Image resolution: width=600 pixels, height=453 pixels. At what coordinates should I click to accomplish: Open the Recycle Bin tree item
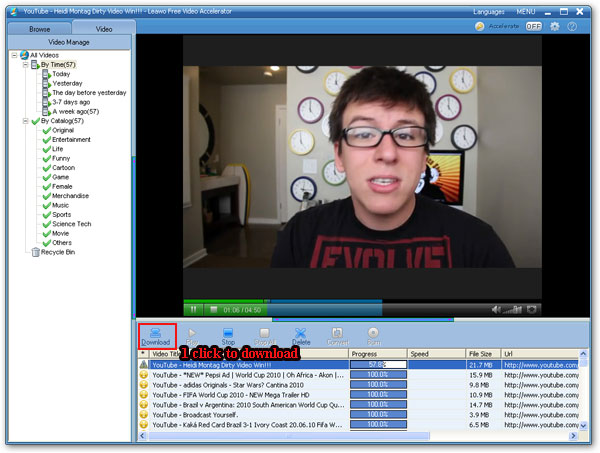pyautogui.click(x=58, y=252)
